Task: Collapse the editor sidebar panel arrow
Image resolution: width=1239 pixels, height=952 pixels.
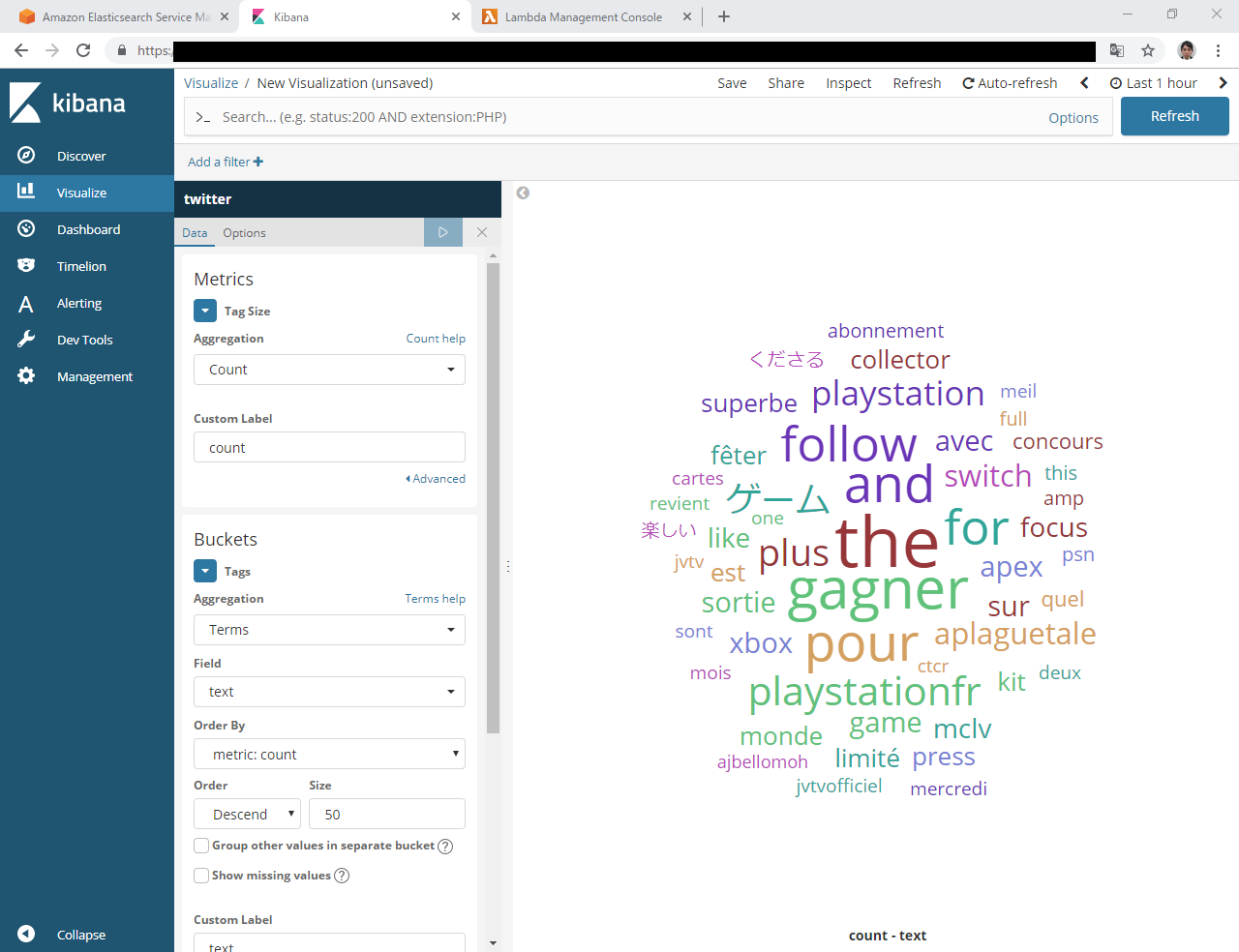Action: [x=523, y=193]
